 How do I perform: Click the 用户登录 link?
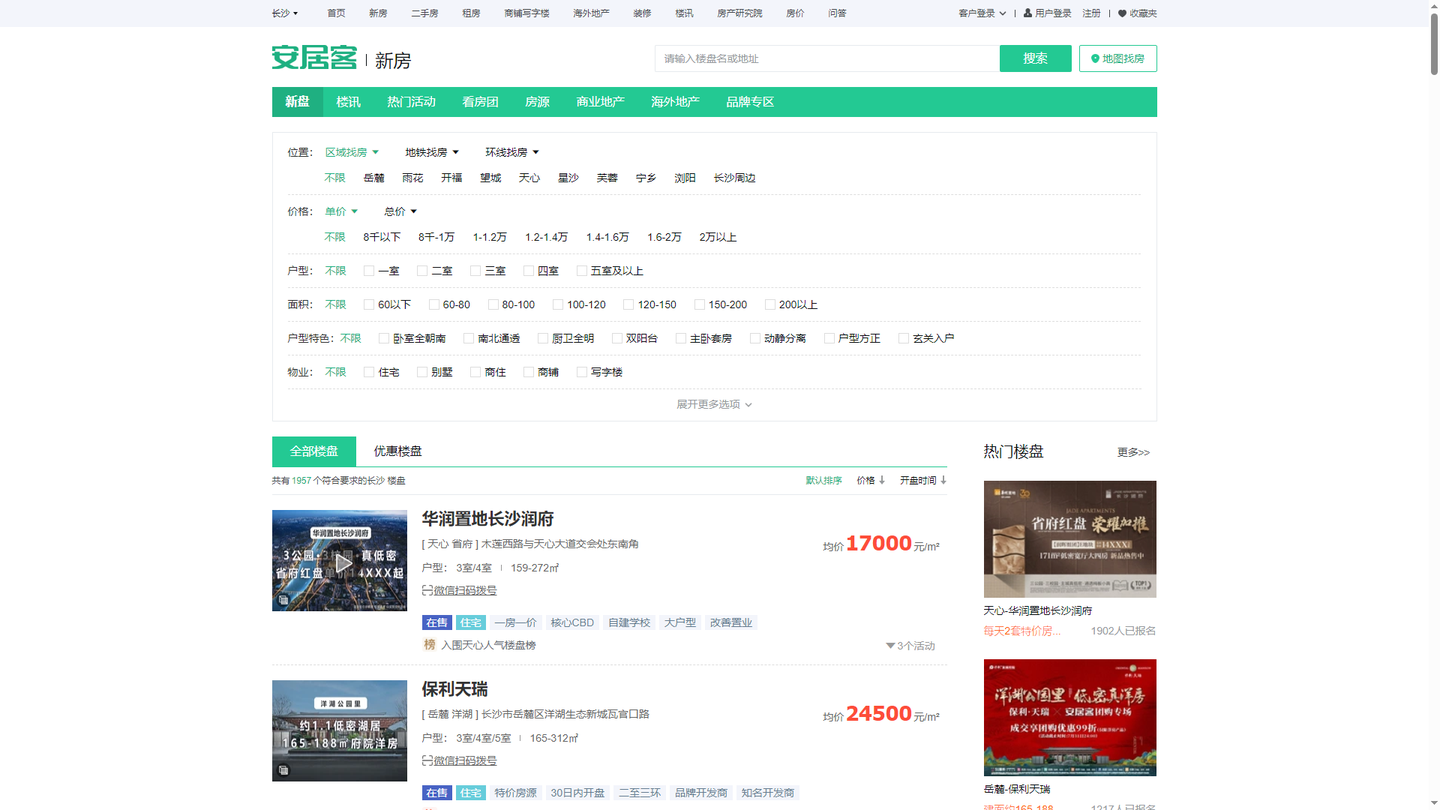[1047, 13]
